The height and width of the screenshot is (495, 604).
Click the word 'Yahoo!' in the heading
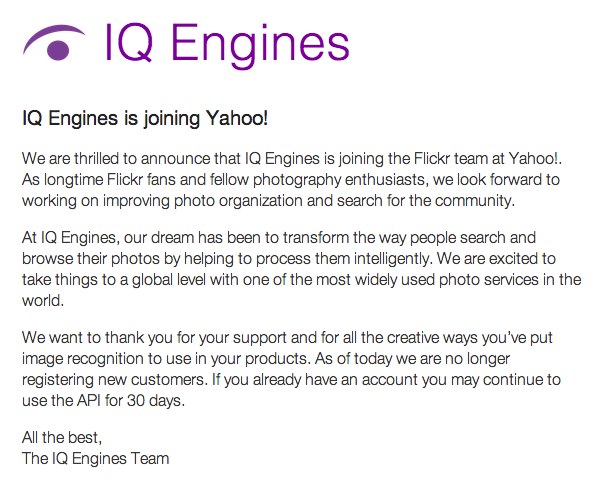pyautogui.click(x=239, y=120)
